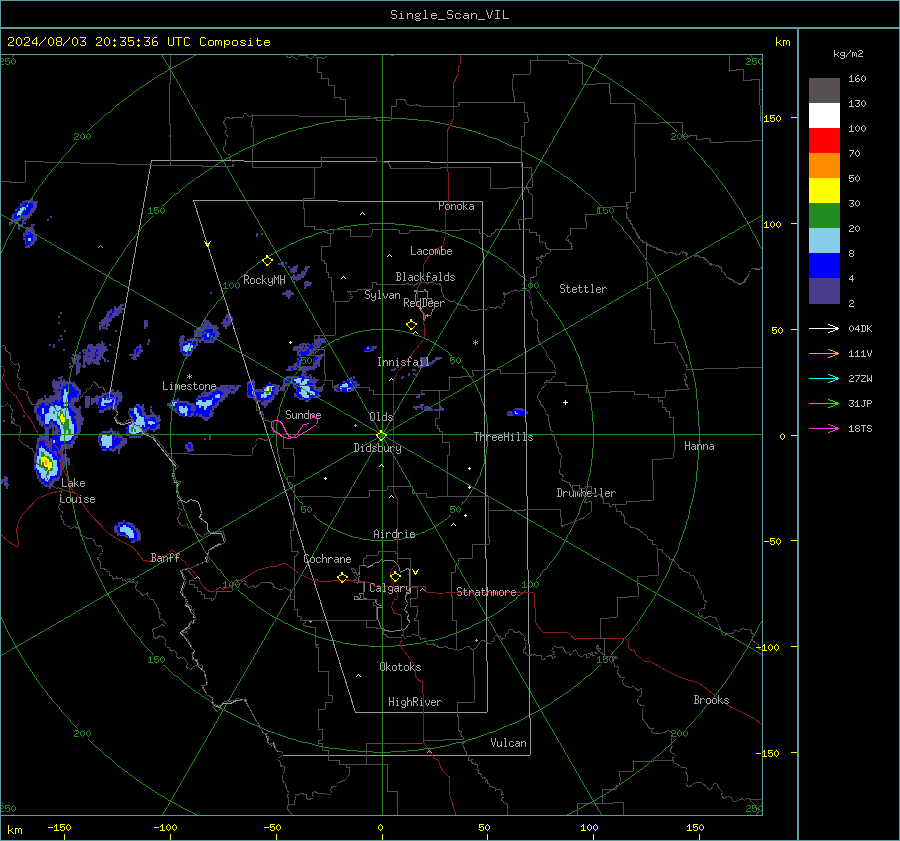The width and height of the screenshot is (900, 841).
Task: Click the Brooks city label
Action: [x=711, y=700]
